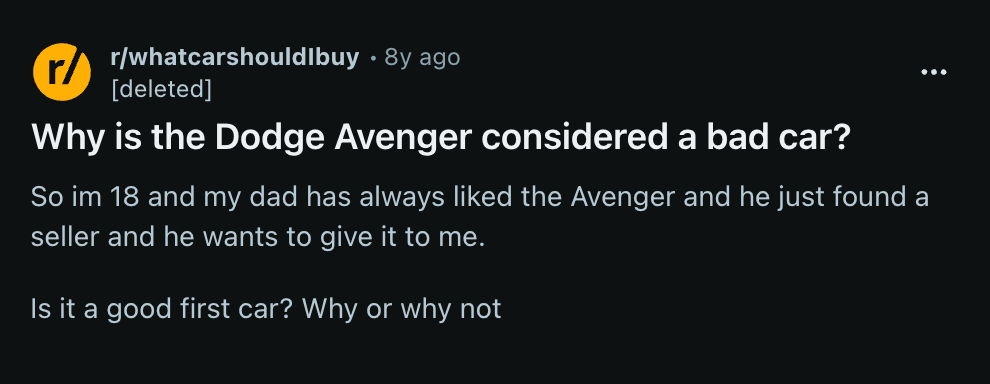This screenshot has width=990, height=384.
Task: Click the orange r/ community avatar
Action: pyautogui.click(x=62, y=72)
